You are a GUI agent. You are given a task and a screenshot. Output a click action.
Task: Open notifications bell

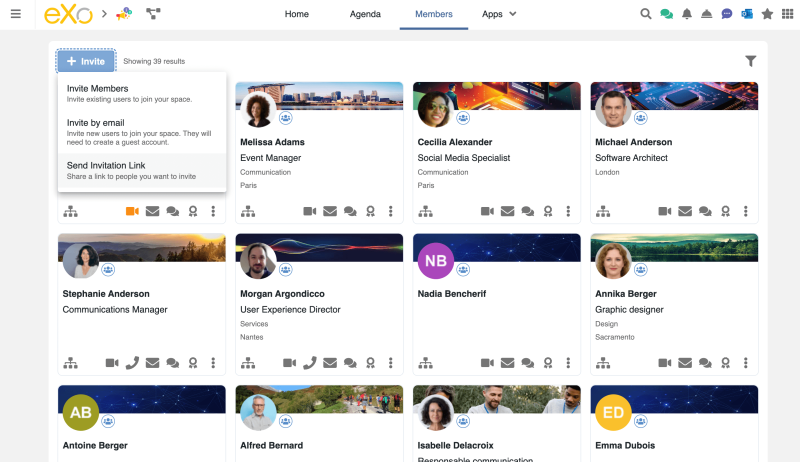687,14
